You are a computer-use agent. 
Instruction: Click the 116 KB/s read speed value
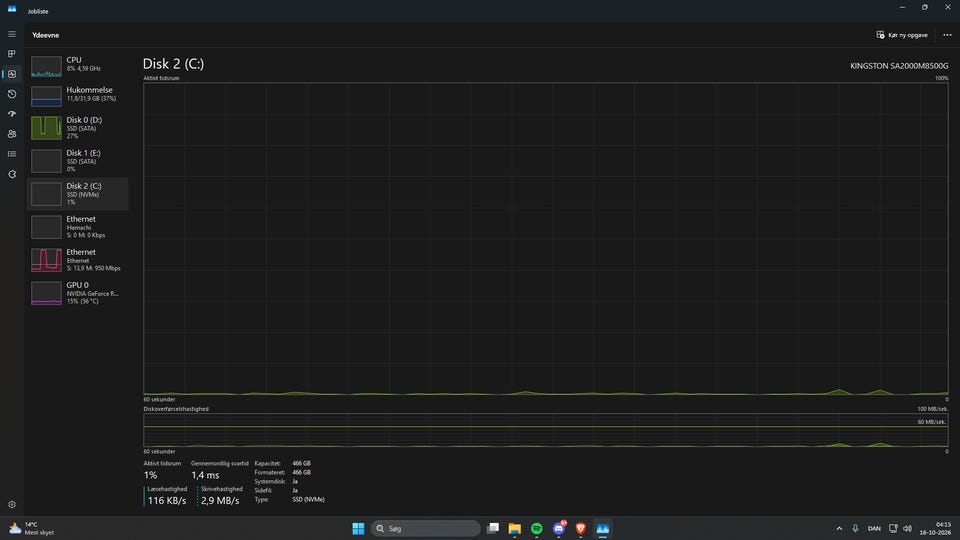tap(167, 500)
